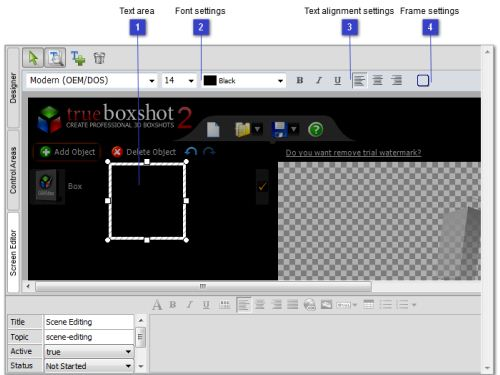Switch to the Control Areas tab
Viewport: 500px width, 375px height.
click(13, 170)
